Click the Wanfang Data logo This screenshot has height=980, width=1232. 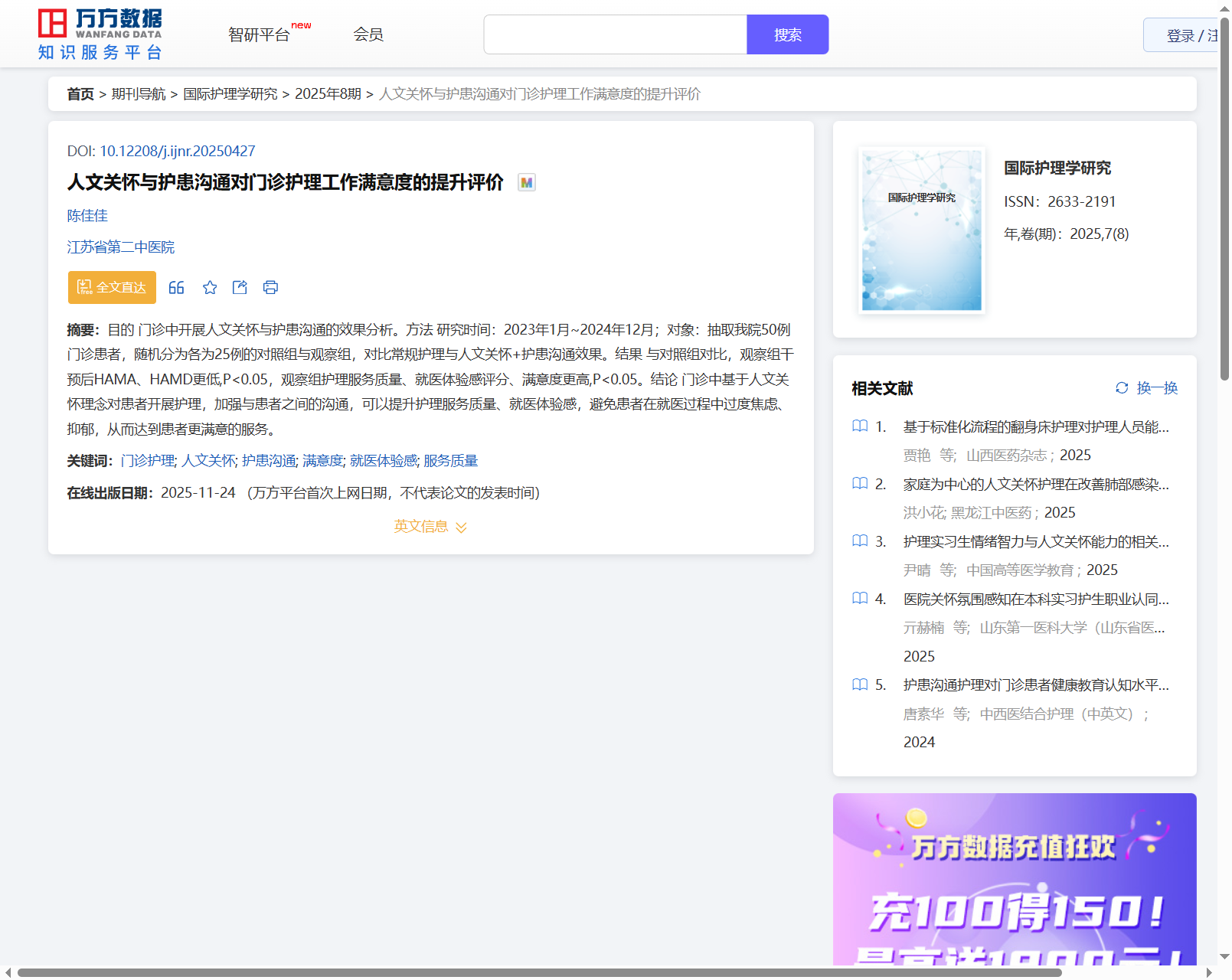click(100, 34)
